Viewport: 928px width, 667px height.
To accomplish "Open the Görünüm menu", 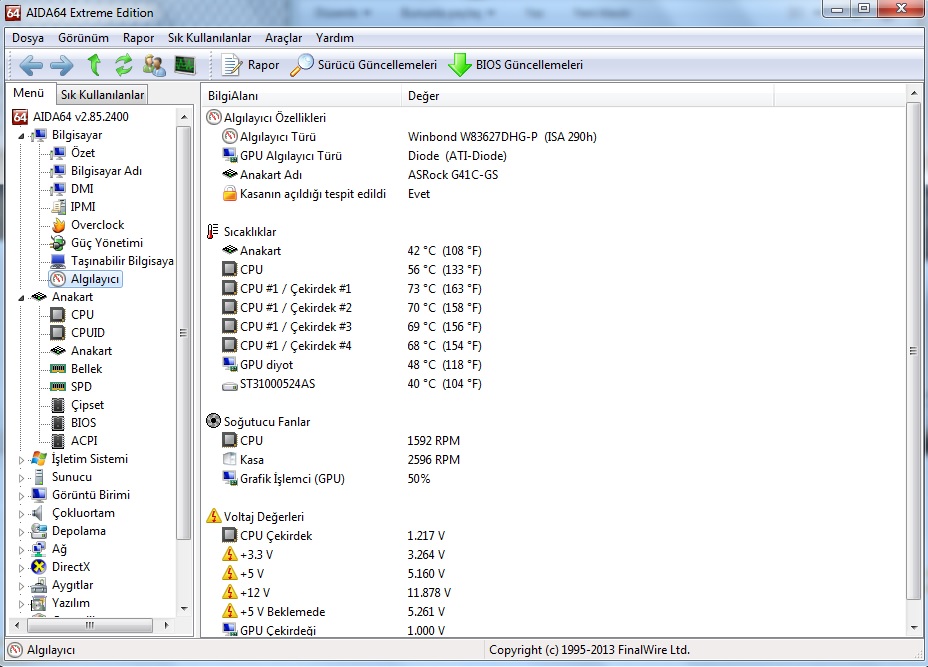I will [x=83, y=38].
